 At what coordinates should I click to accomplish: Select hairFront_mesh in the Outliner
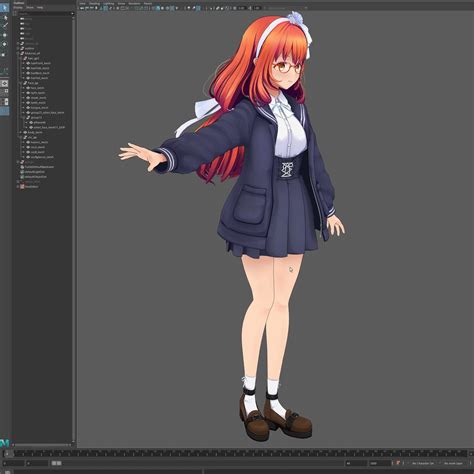[41, 63]
